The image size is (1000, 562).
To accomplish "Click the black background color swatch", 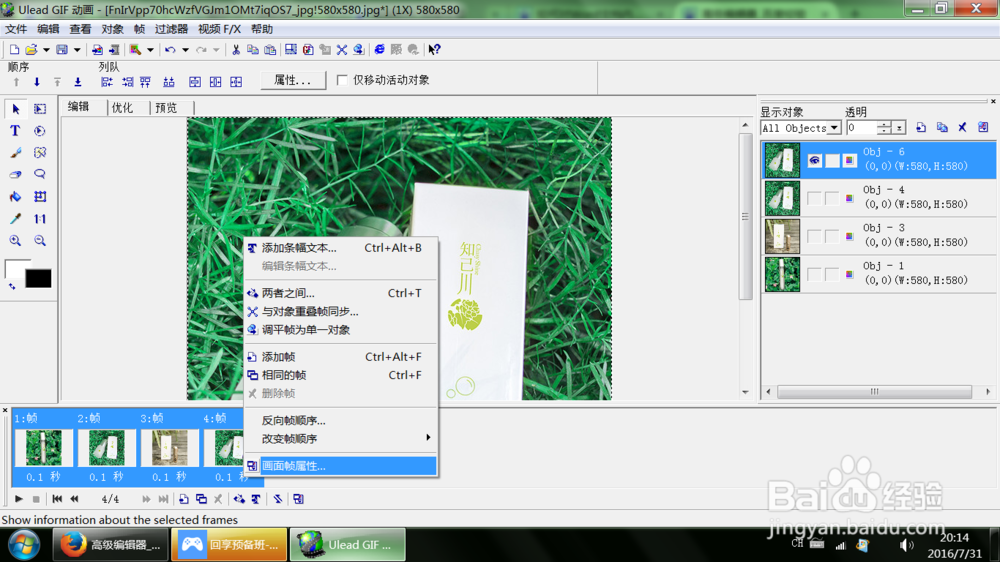I will (x=38, y=278).
